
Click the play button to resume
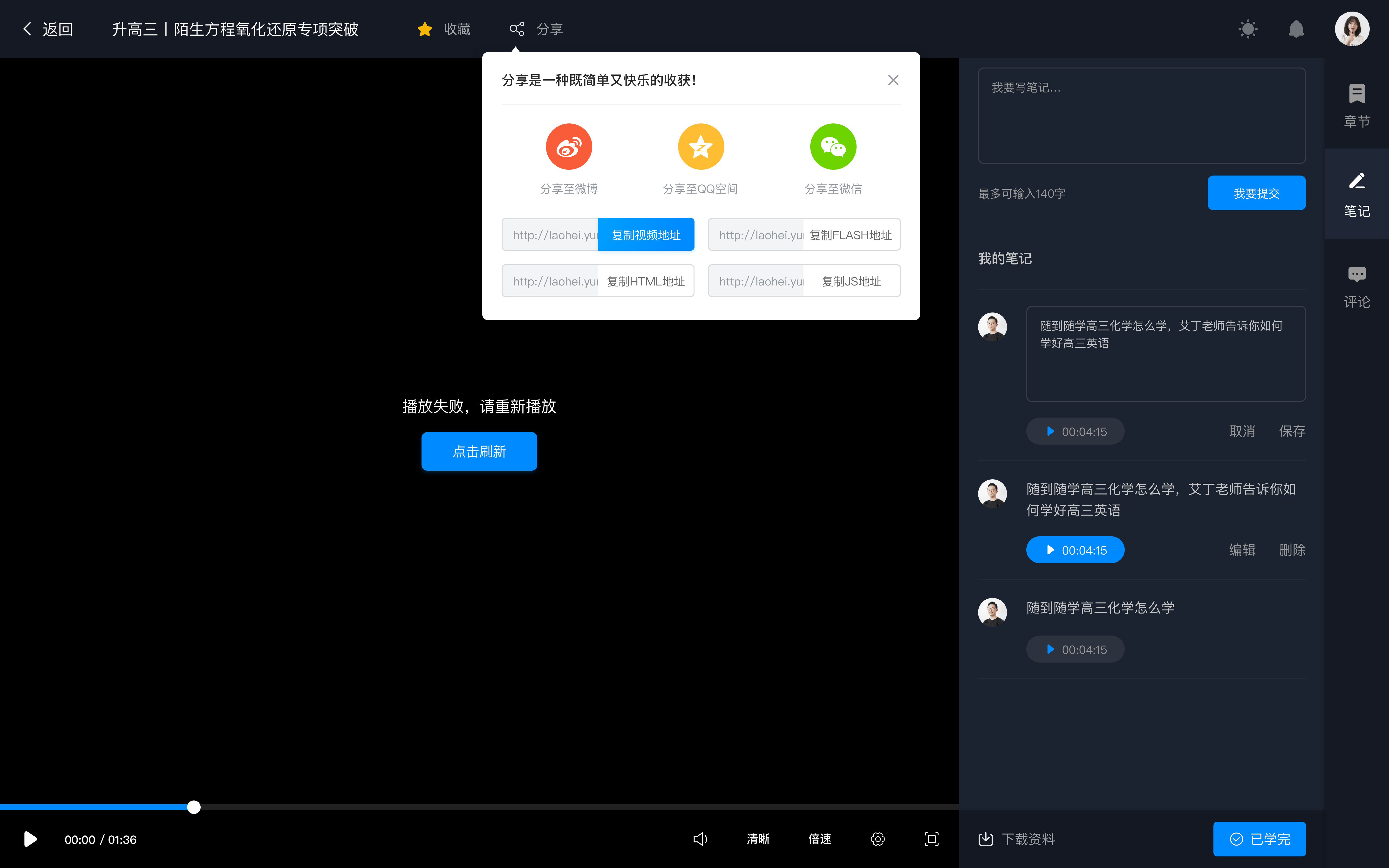click(x=29, y=839)
